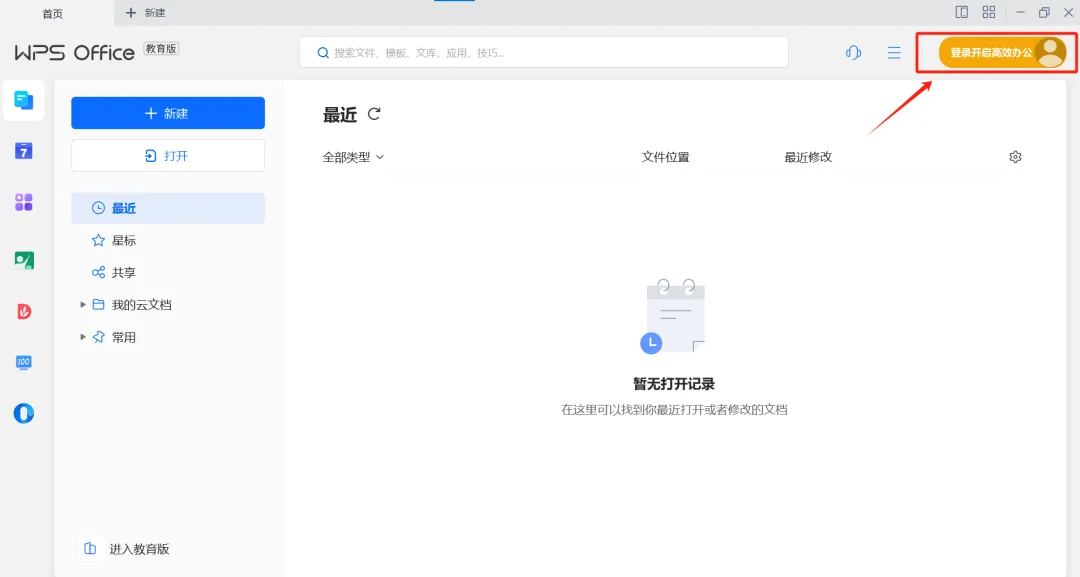Click the magnifier search icon

tap(322, 52)
